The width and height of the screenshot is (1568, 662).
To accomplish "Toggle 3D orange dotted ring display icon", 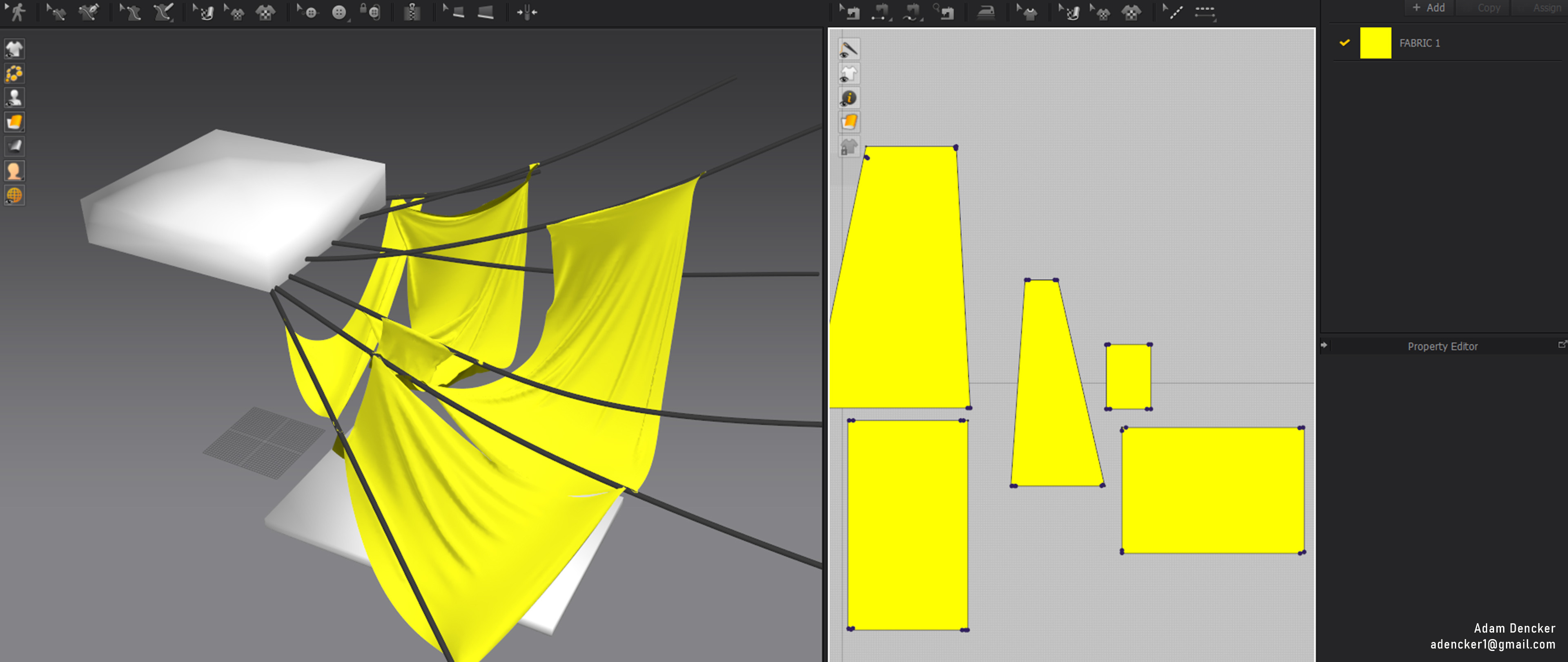I will [x=14, y=73].
